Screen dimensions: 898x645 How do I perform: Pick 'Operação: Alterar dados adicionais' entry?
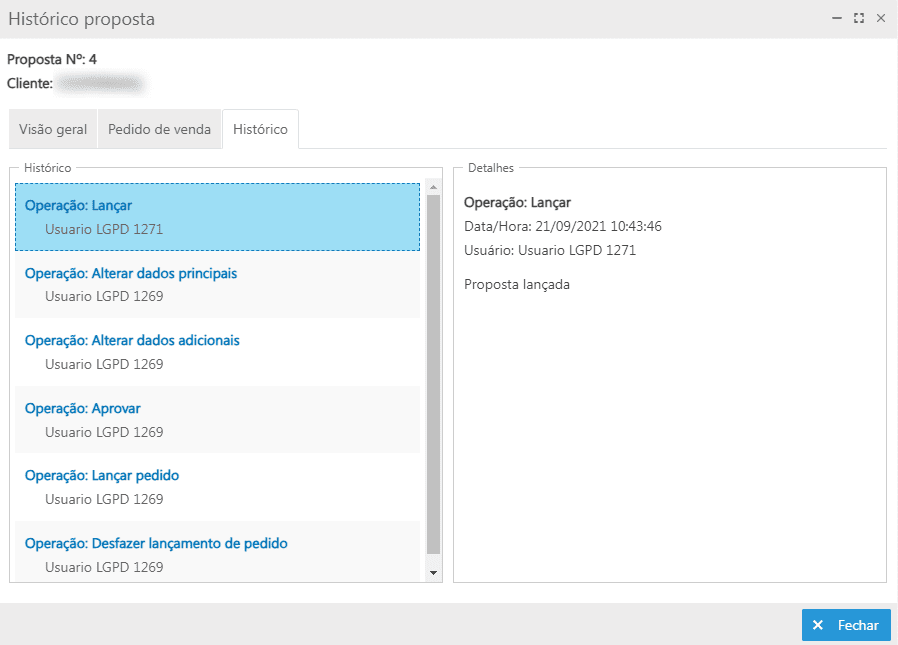pyautogui.click(x=217, y=352)
